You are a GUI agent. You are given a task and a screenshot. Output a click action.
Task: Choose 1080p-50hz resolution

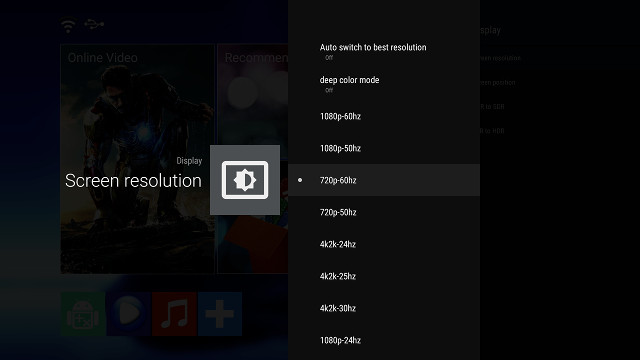coord(384,148)
